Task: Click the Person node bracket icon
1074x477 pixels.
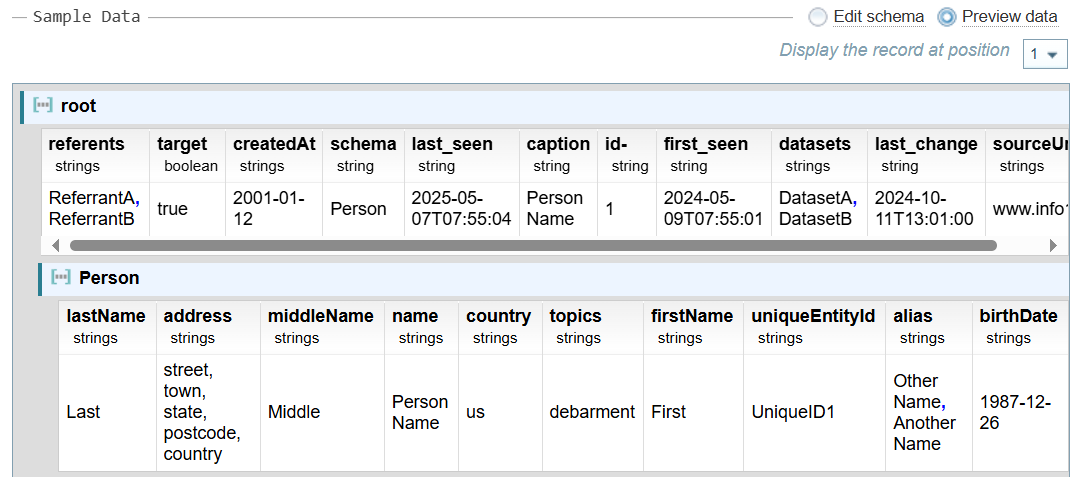Action: tap(61, 278)
